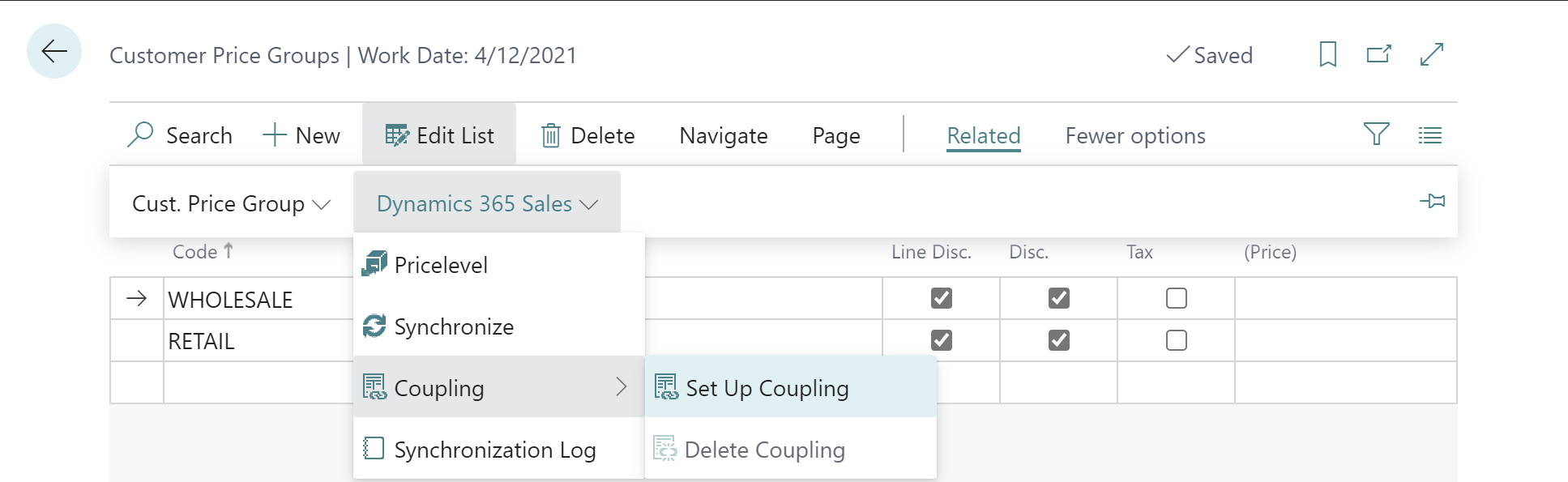Pin the action bar with pin icon
The height and width of the screenshot is (482, 1568).
click(1432, 201)
